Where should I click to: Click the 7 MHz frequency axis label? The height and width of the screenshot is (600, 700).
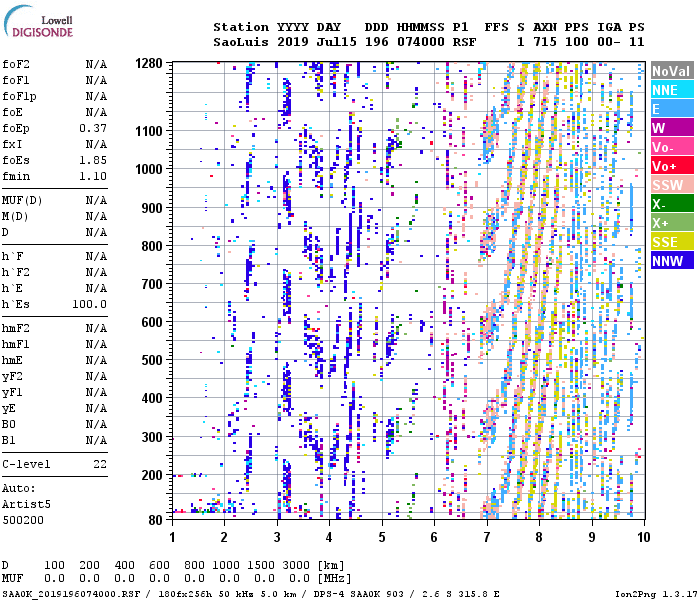487,537
